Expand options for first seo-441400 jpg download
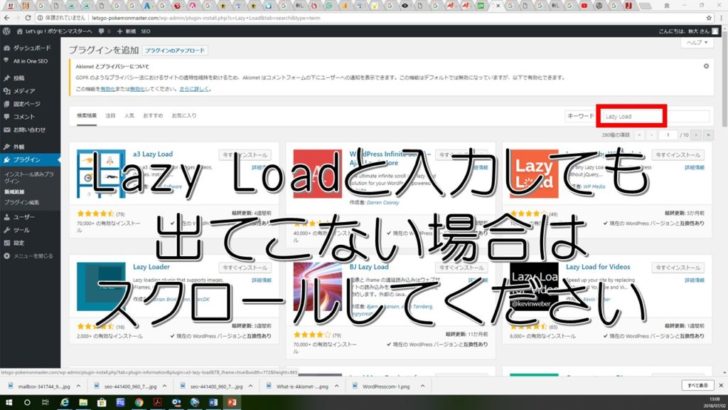Screen dimensions: 728x410 [164, 386]
